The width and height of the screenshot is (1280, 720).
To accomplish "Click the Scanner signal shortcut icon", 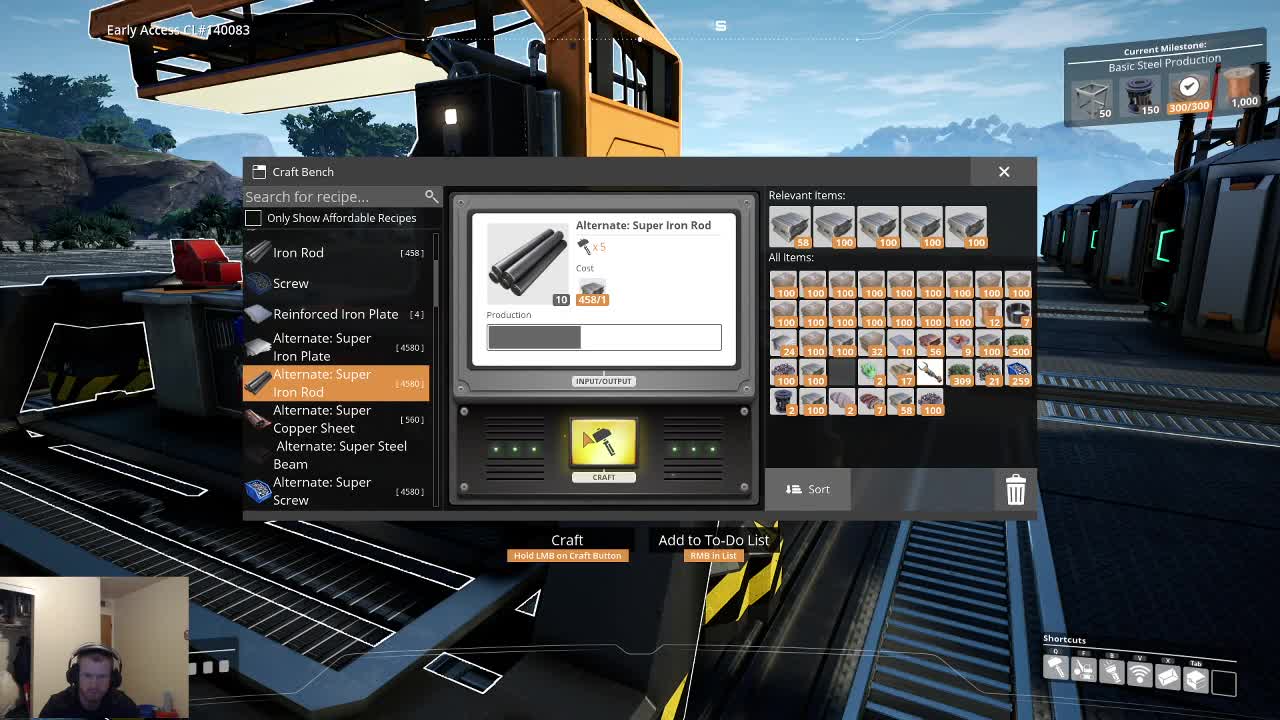I will pos(1140,675).
